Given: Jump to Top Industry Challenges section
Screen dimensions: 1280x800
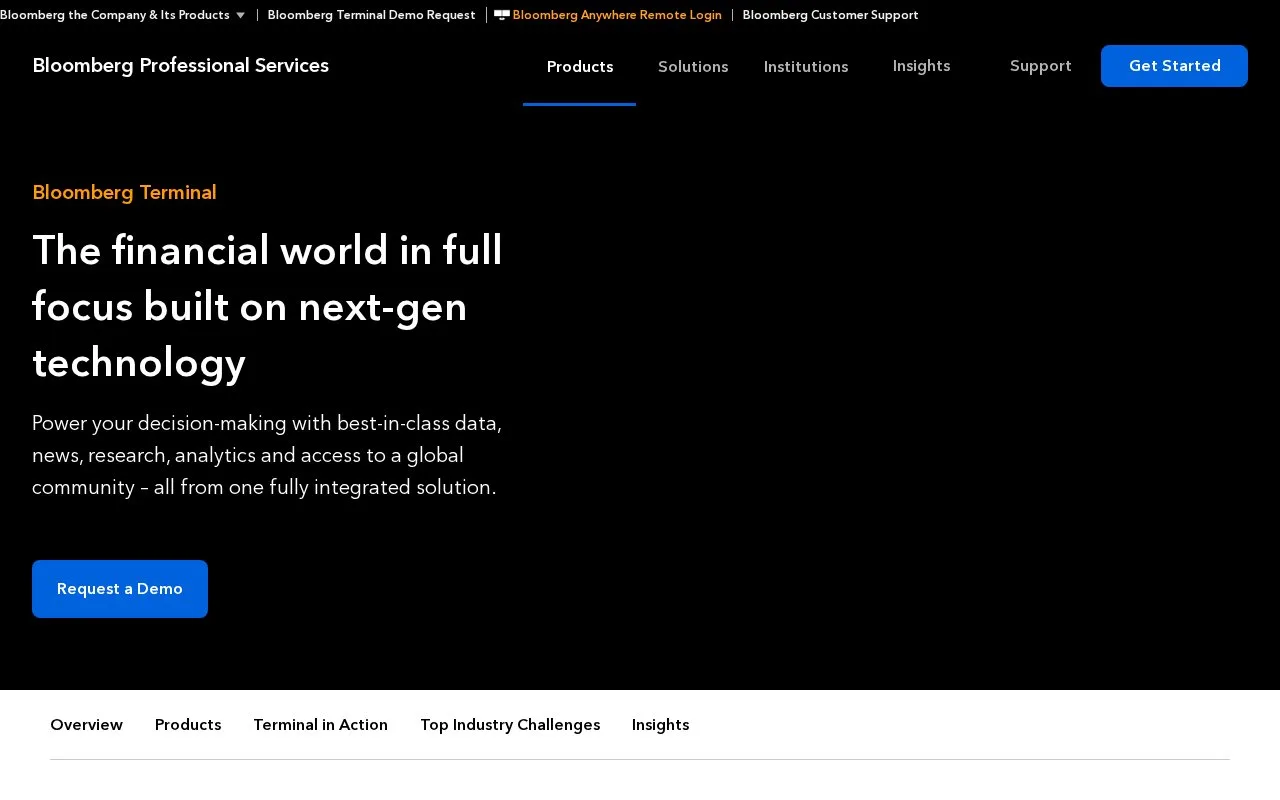Looking at the screenshot, I should pos(510,725).
